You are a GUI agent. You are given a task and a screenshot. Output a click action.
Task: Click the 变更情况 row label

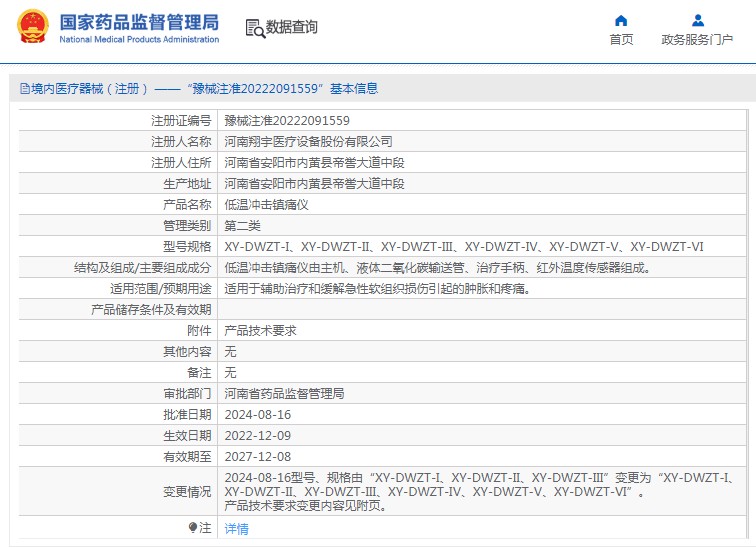pos(187,492)
